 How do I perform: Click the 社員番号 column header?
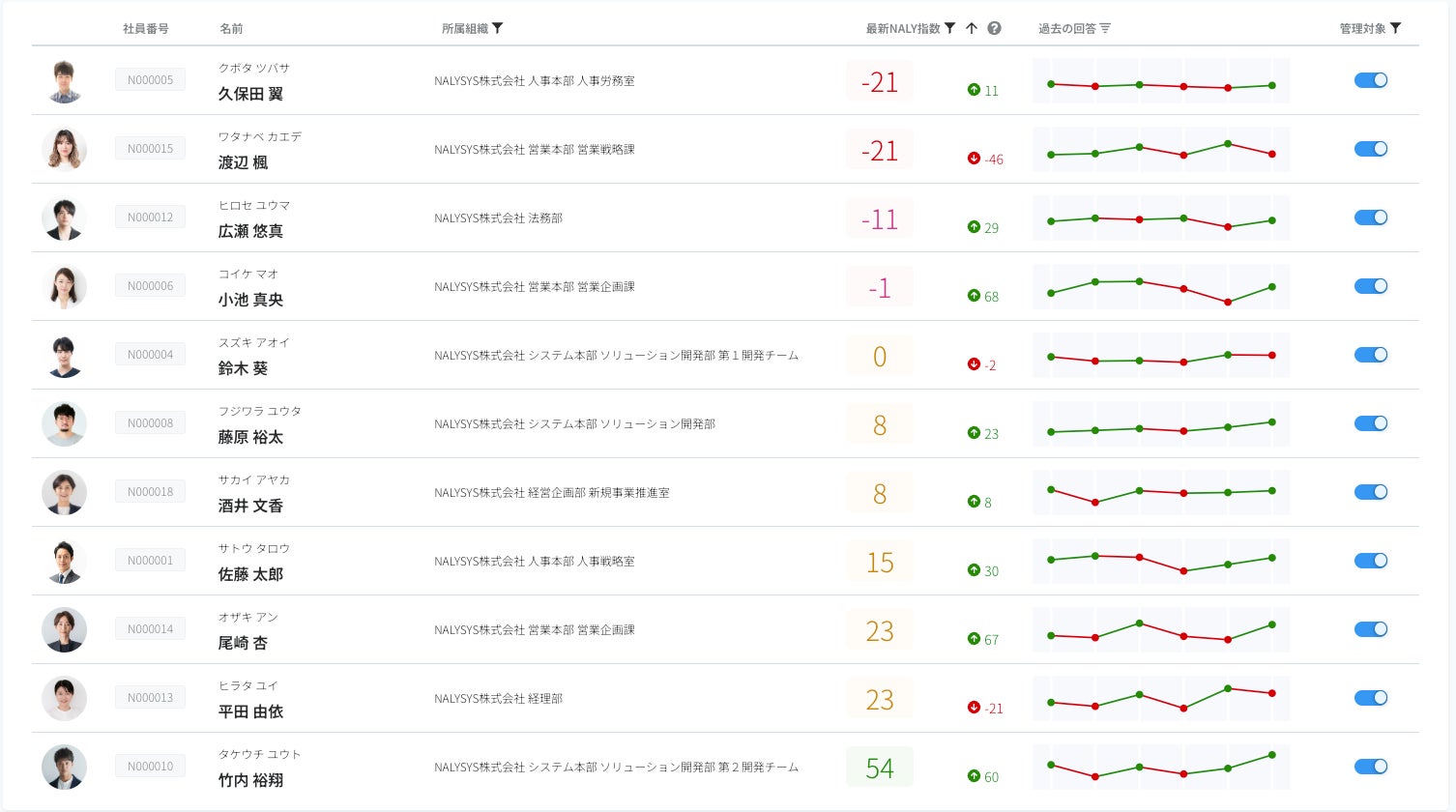[146, 29]
